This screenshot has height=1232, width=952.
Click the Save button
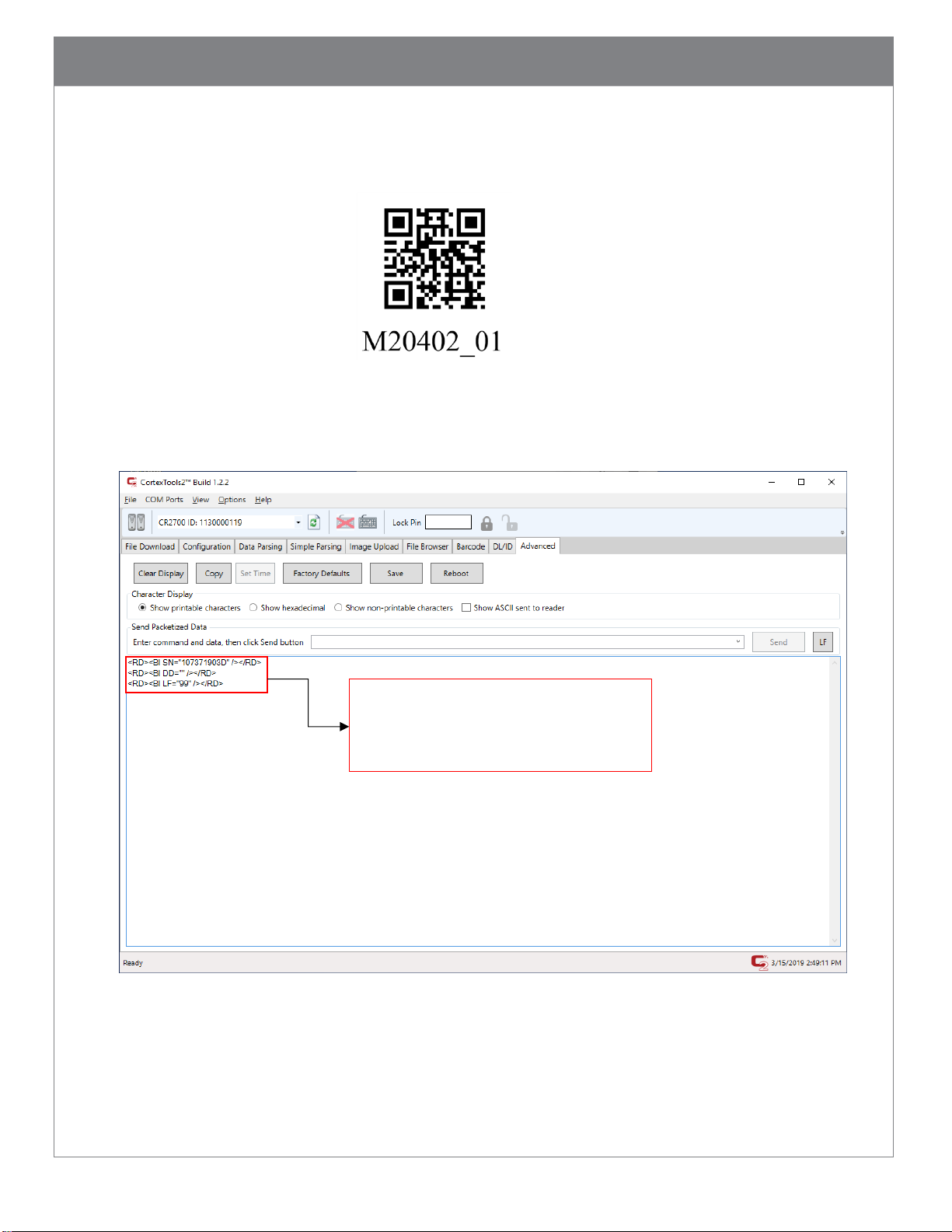pos(396,574)
